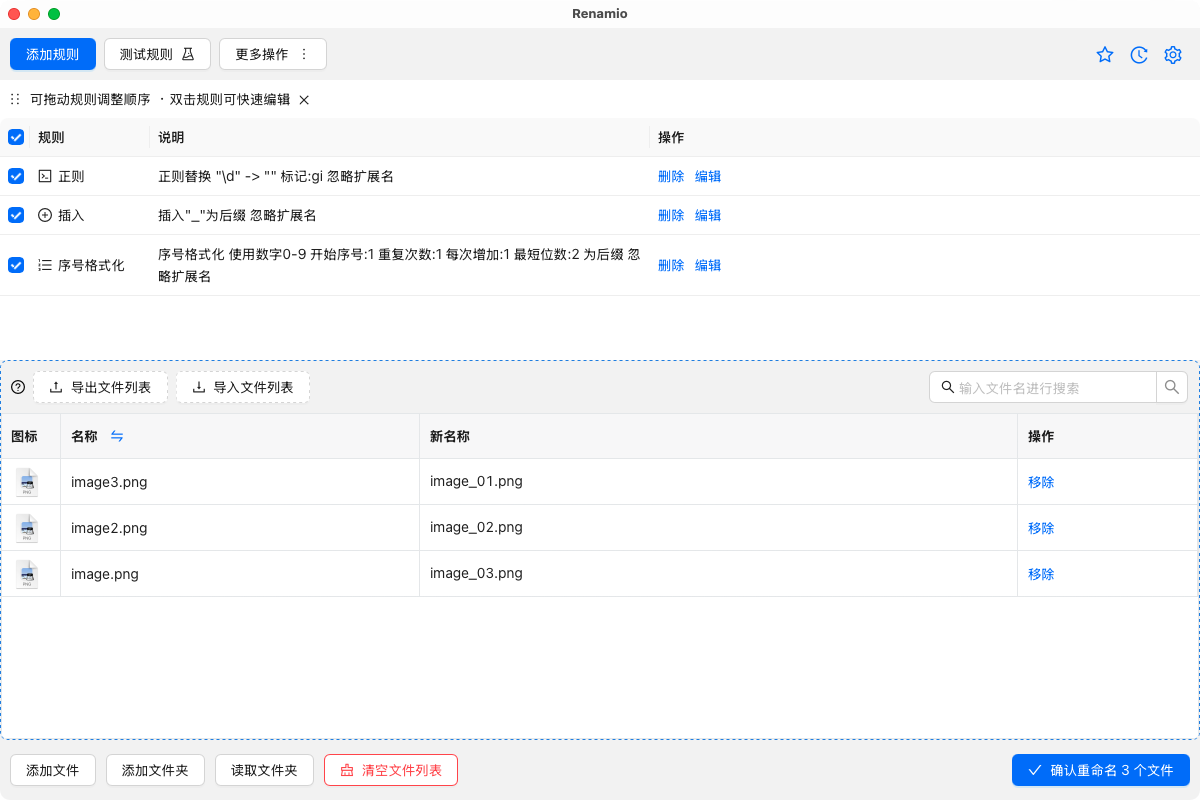This screenshot has width=1200, height=800.
Task: Click the help question mark icon
Action: click(x=18, y=387)
